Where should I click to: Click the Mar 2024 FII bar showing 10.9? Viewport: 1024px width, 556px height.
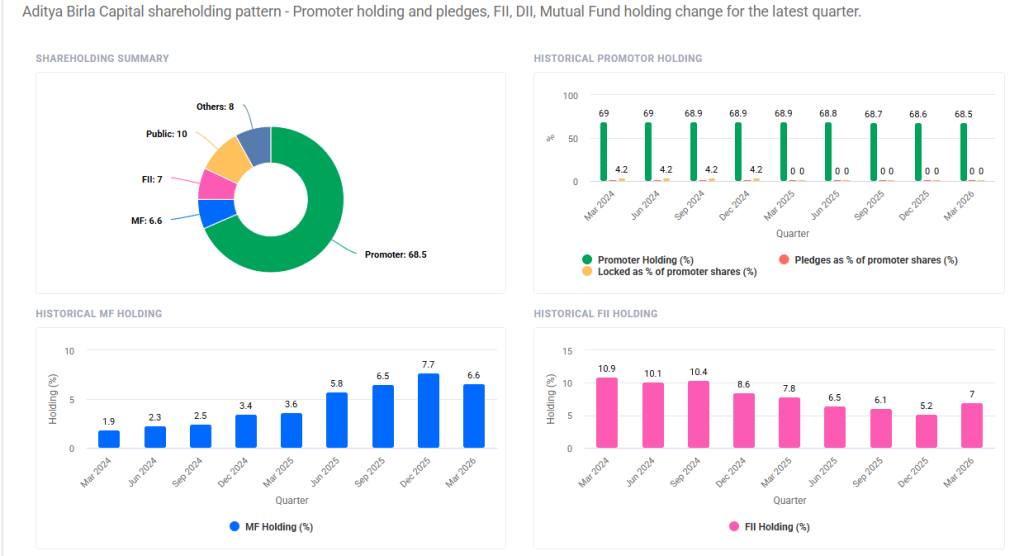click(606, 413)
